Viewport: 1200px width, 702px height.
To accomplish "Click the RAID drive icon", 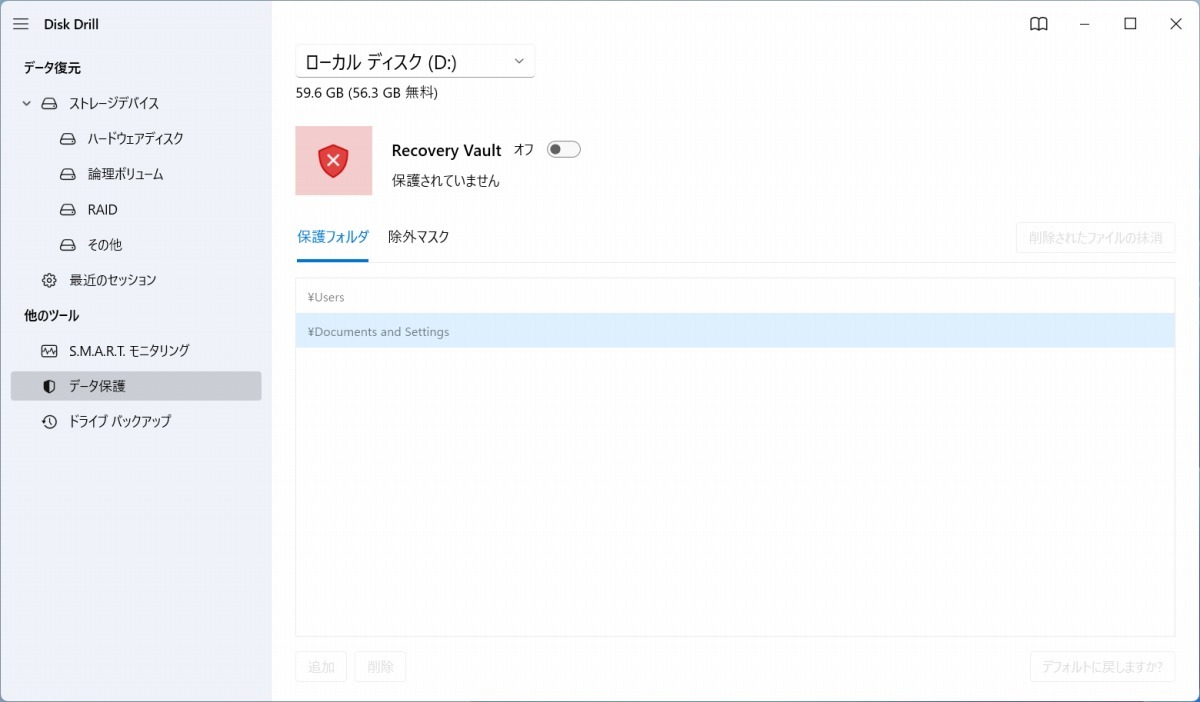I will click(67, 210).
